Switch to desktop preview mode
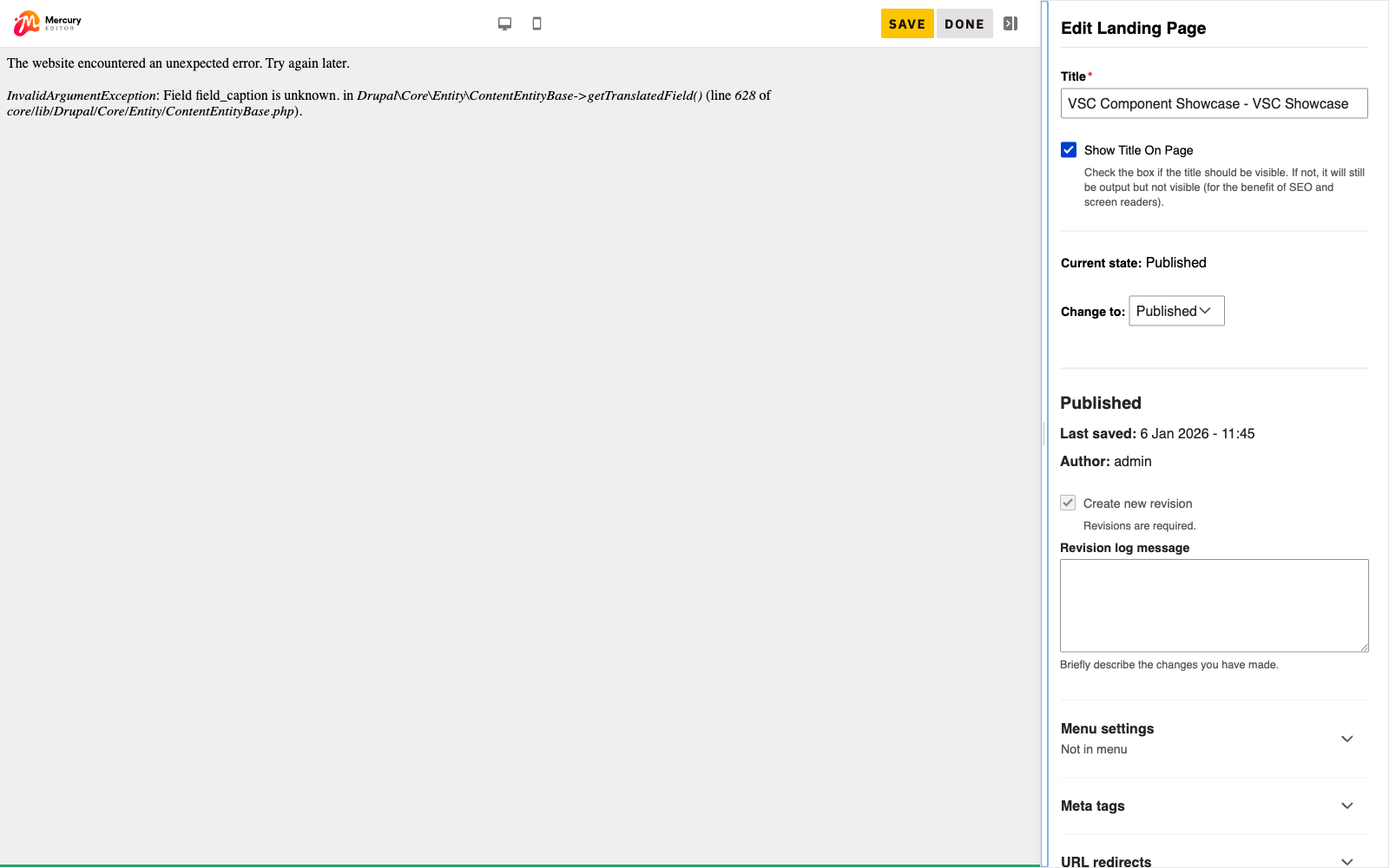The image size is (1389, 868). (x=504, y=23)
